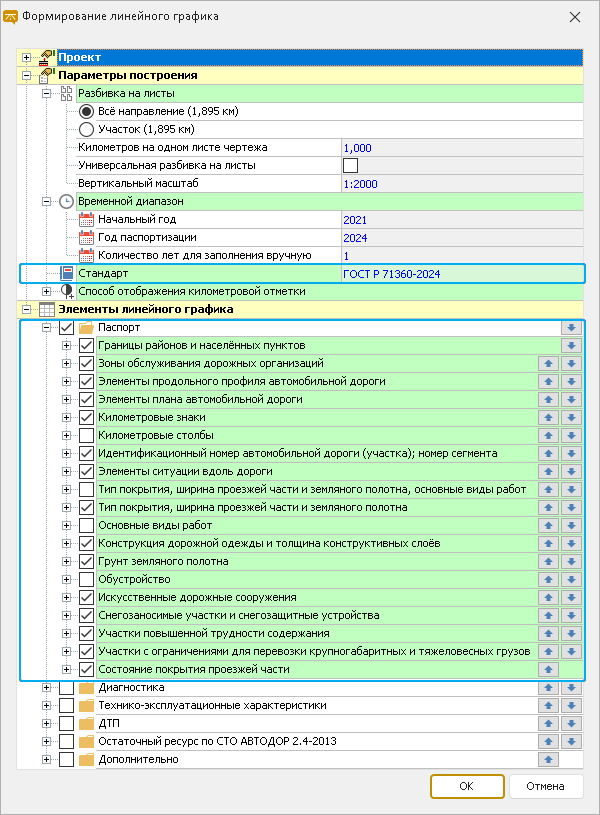
Task: Move Паспорт down with arrow button
Action: [571, 327]
